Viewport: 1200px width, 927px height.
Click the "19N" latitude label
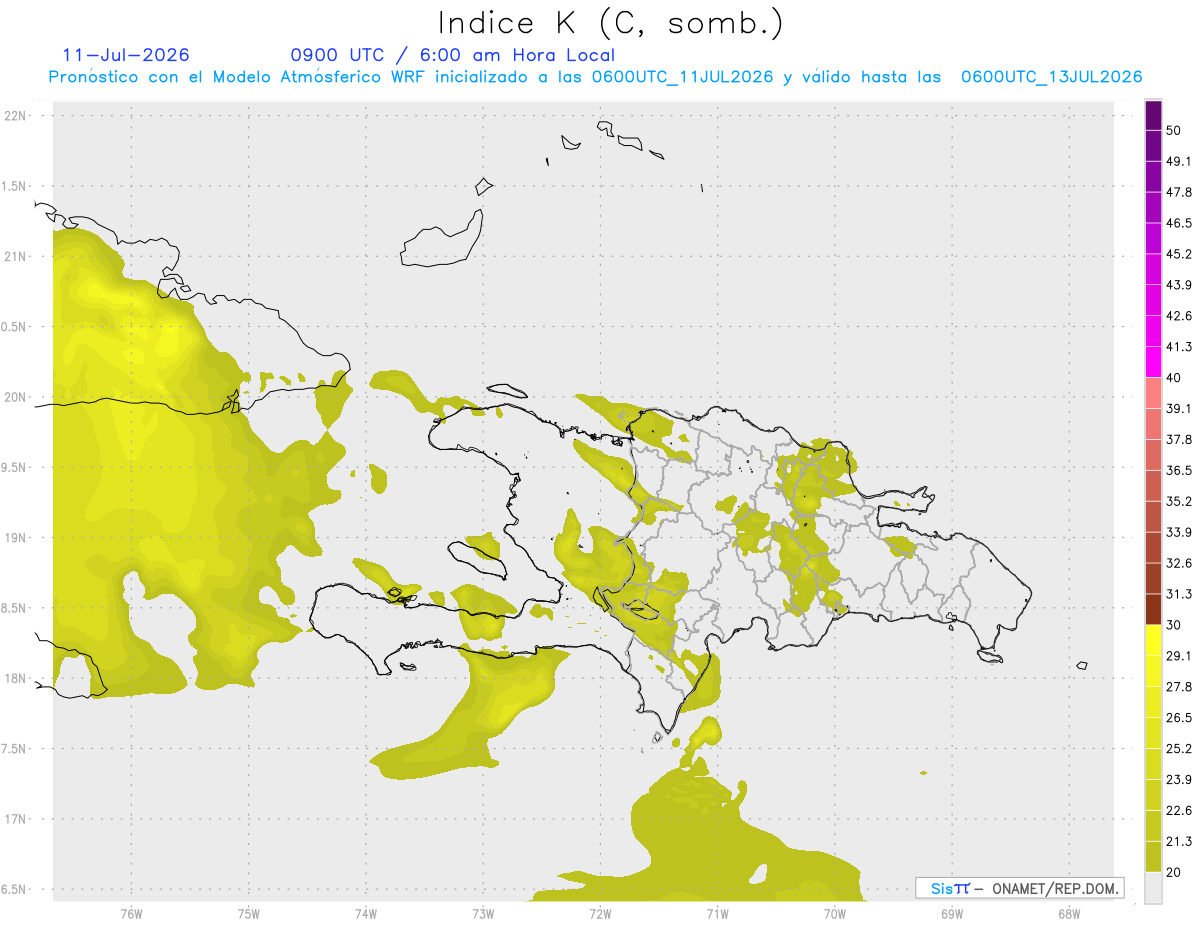click(17, 538)
